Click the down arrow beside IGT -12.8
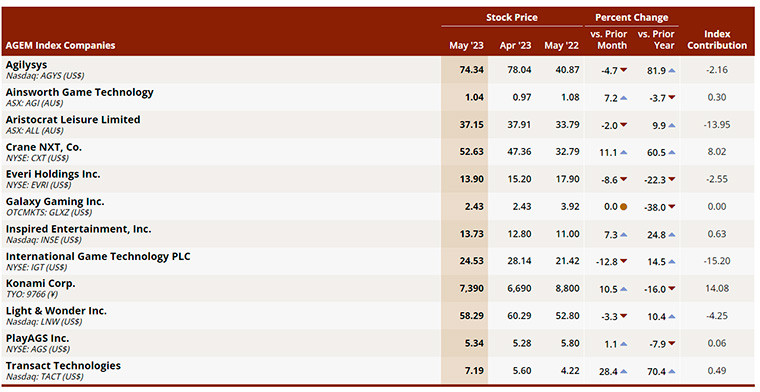 [x=623, y=262]
